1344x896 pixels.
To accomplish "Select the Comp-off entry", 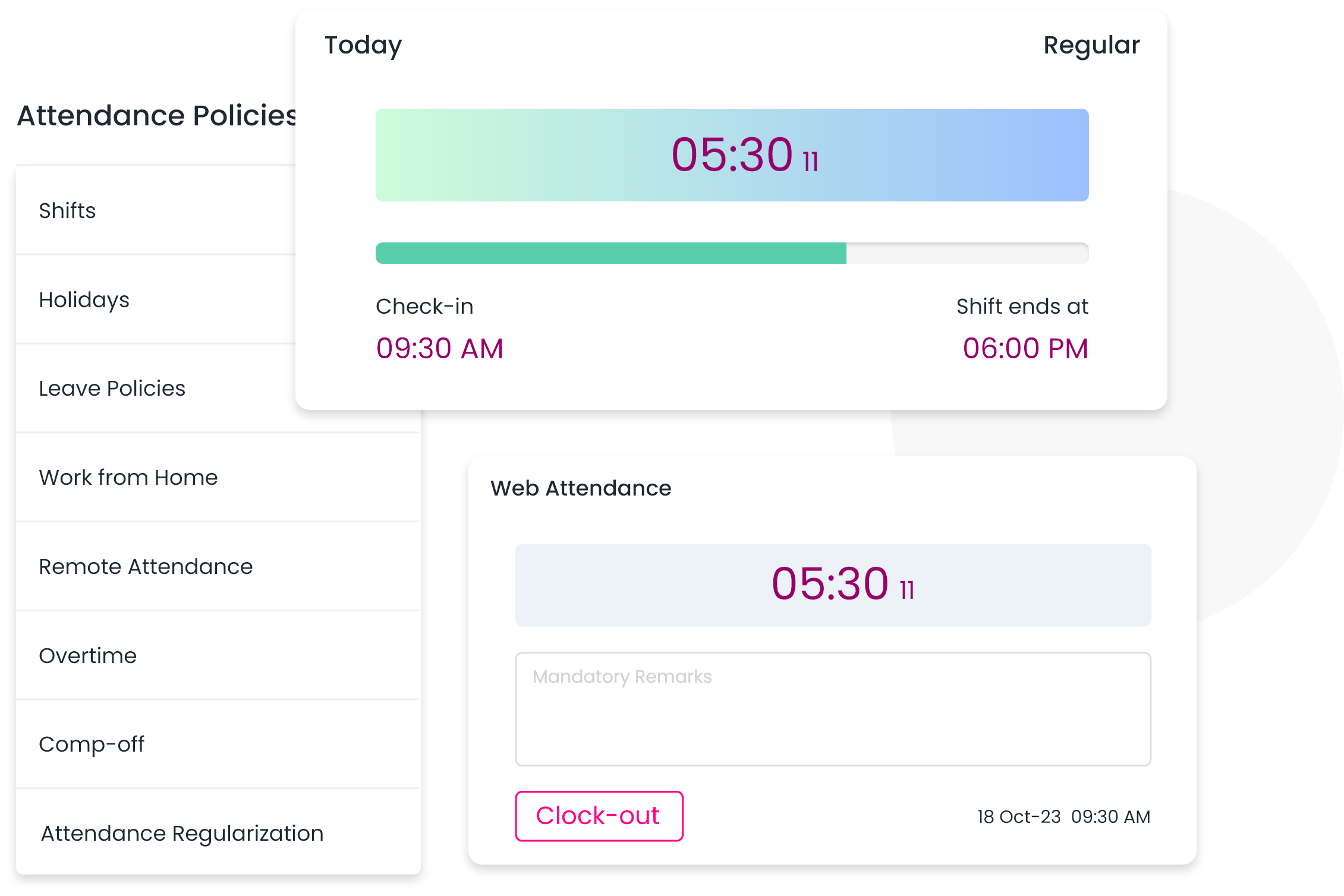I will coord(218,744).
